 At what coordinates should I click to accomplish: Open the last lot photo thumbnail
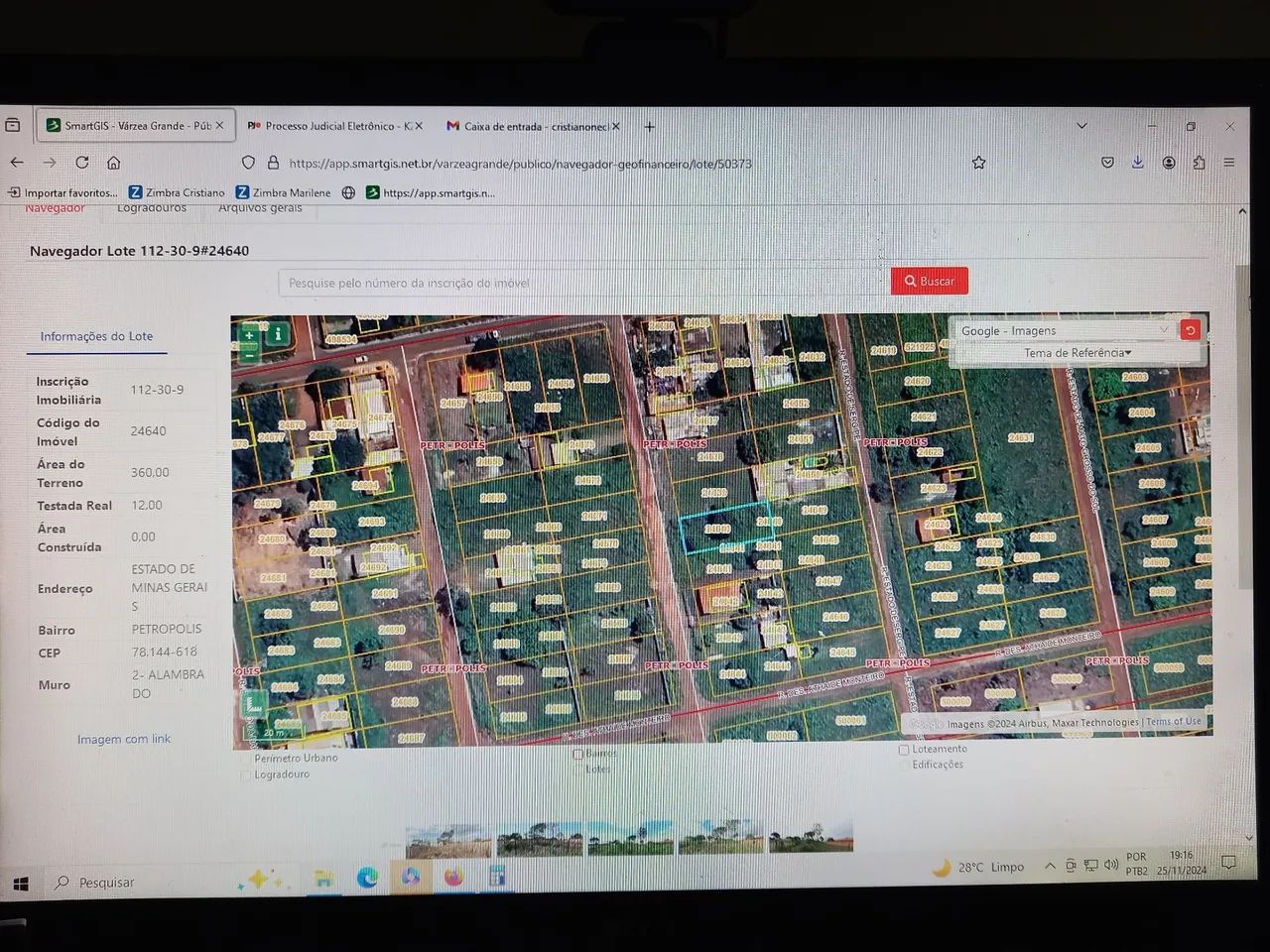click(811, 837)
